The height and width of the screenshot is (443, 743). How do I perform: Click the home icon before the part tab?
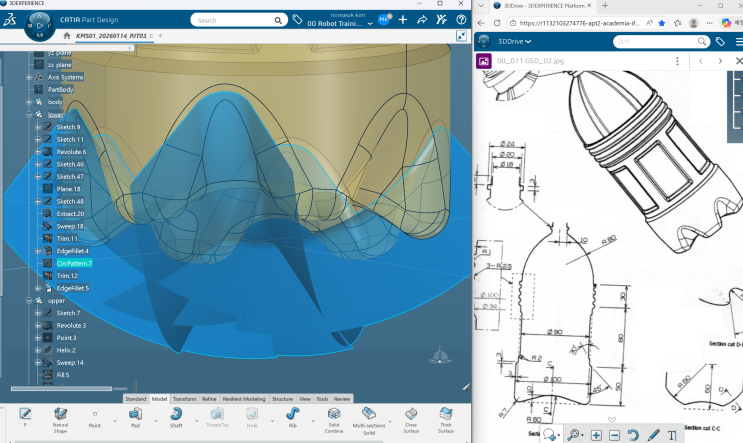tap(67, 36)
